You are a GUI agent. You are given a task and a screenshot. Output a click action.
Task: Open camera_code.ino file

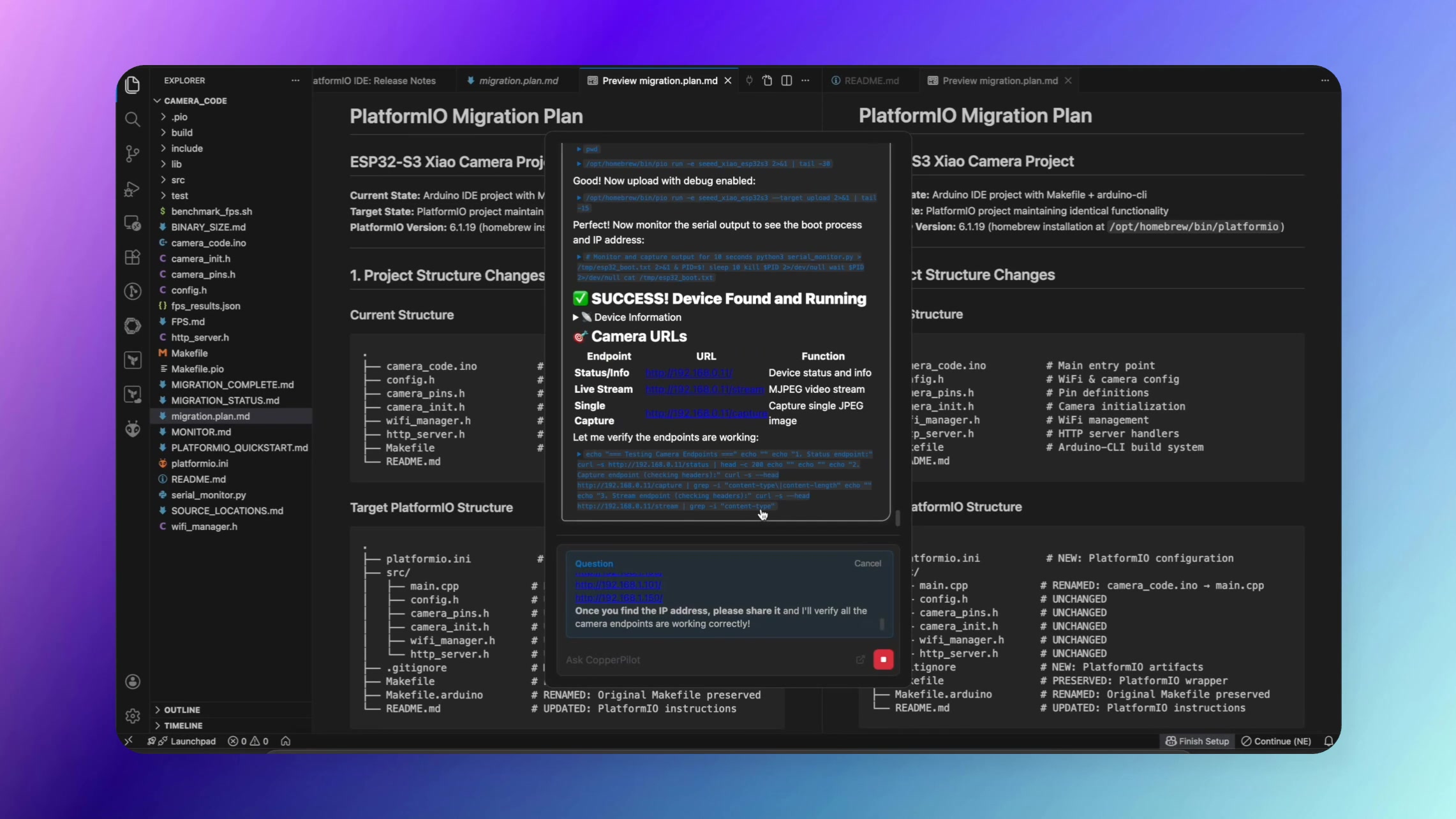(x=231, y=243)
